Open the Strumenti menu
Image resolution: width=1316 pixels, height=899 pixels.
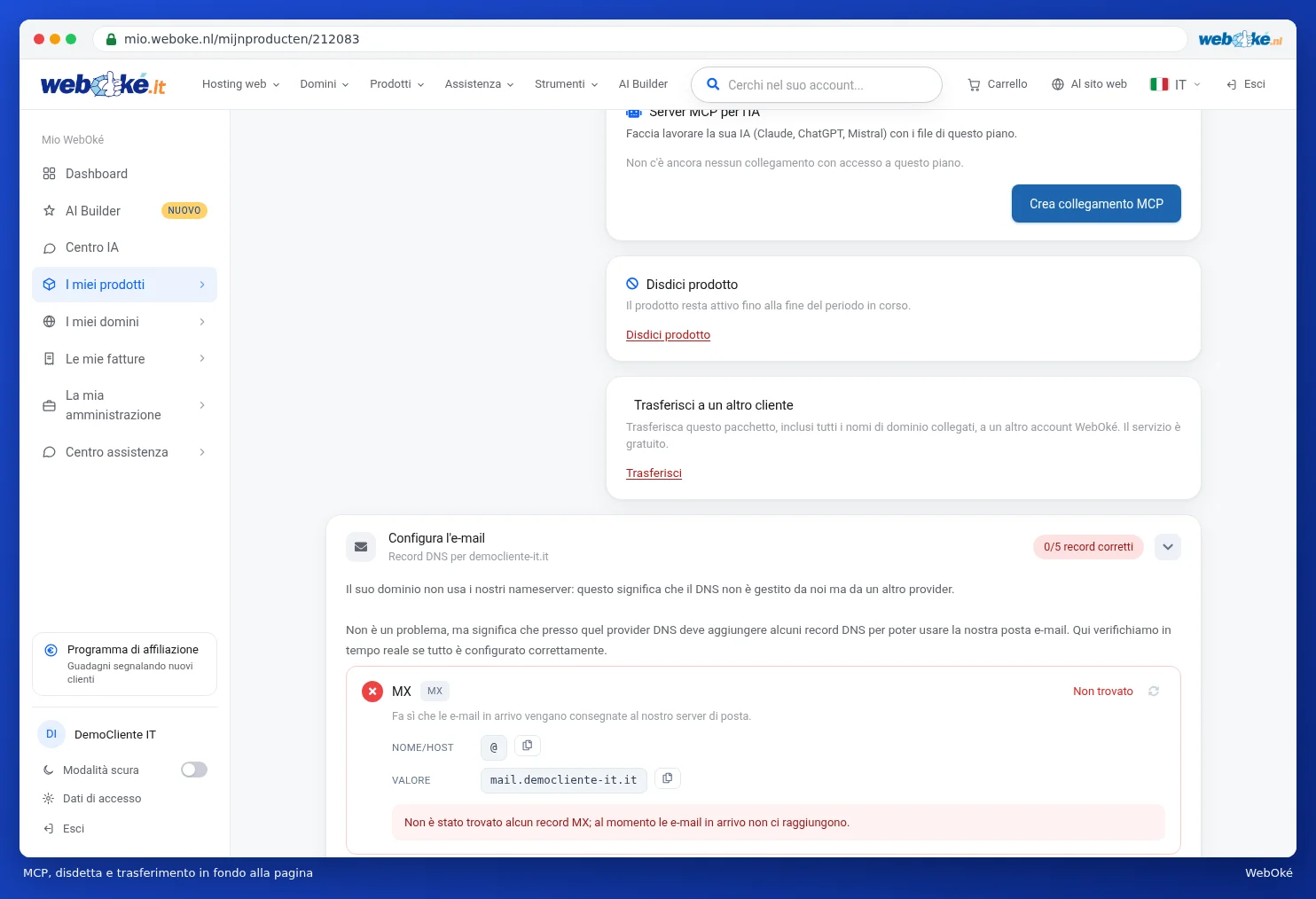coord(567,84)
